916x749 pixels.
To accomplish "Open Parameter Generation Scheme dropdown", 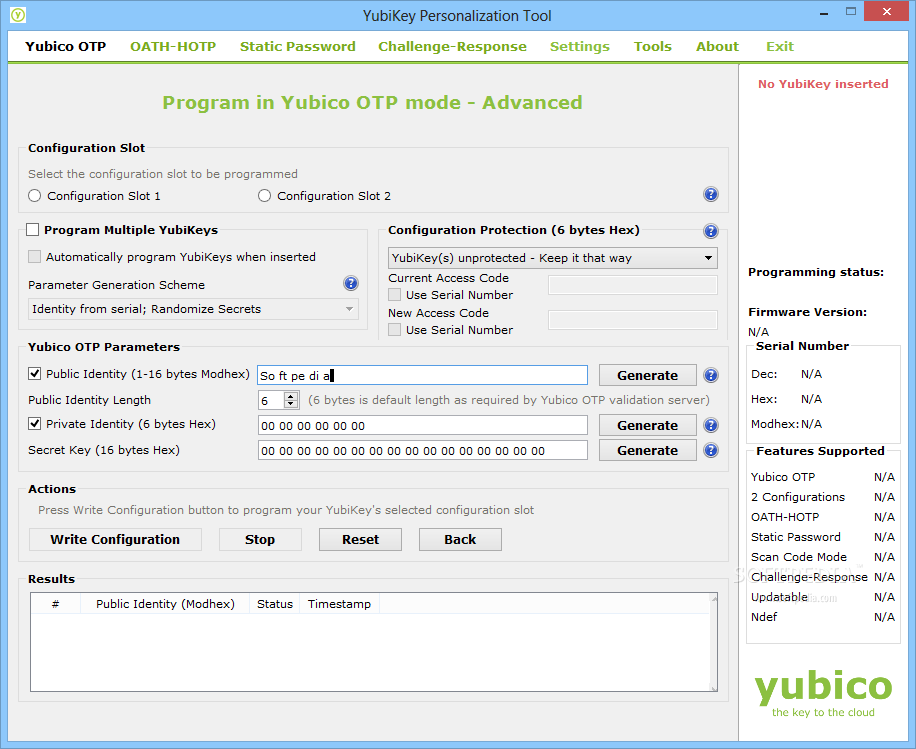I will pyautogui.click(x=193, y=309).
